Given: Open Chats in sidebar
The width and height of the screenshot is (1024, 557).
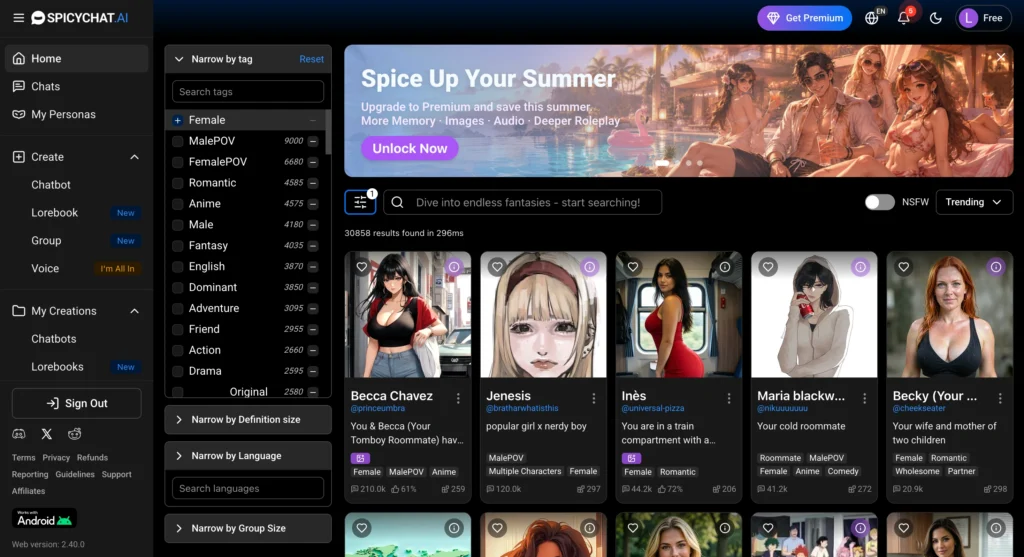Looking at the screenshot, I should point(76,86).
